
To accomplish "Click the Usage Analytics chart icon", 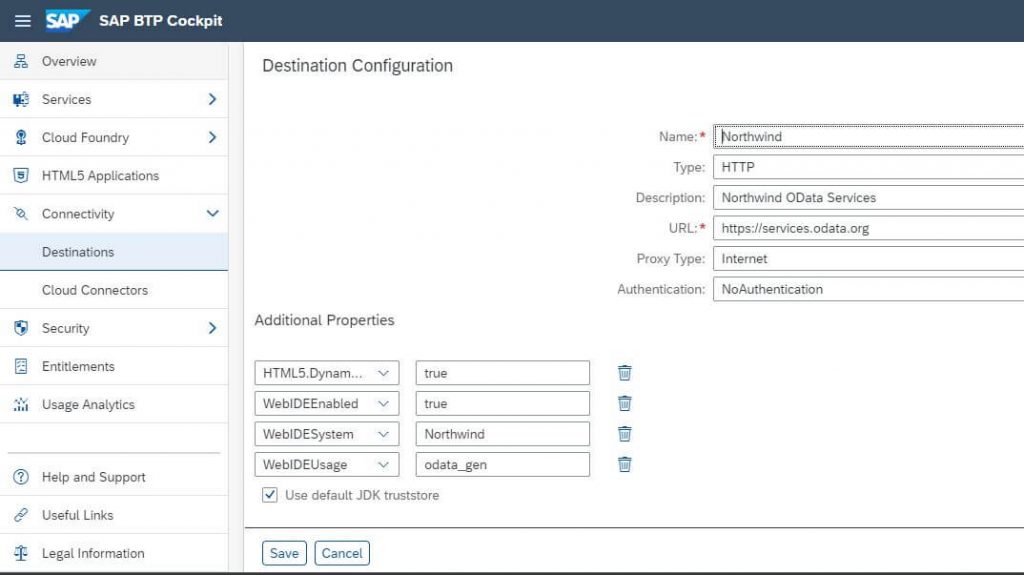I will tap(21, 404).
